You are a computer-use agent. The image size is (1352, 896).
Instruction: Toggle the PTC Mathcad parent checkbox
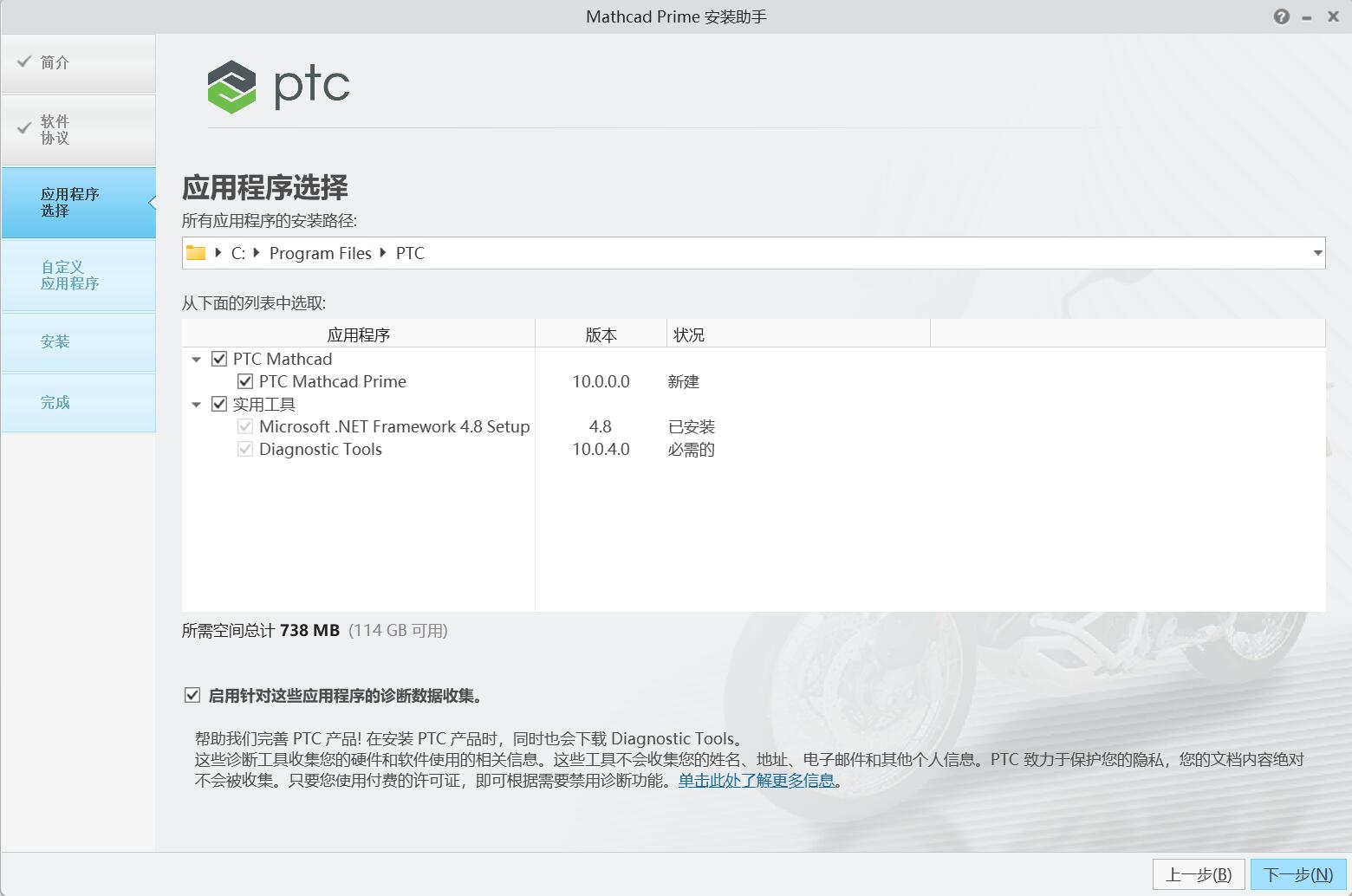(x=218, y=358)
